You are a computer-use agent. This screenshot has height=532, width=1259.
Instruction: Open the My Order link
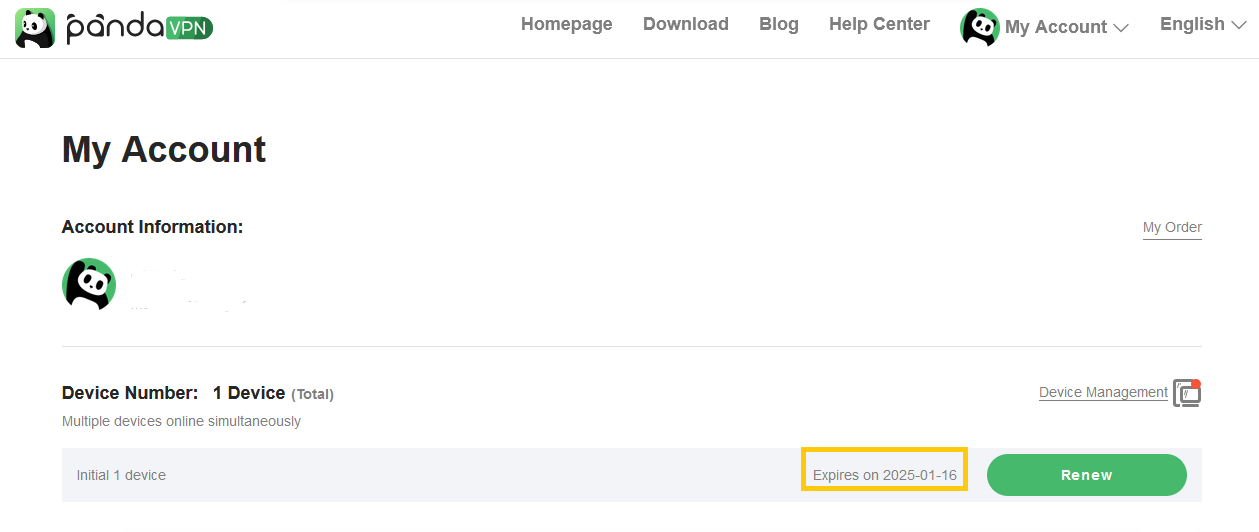1172,227
